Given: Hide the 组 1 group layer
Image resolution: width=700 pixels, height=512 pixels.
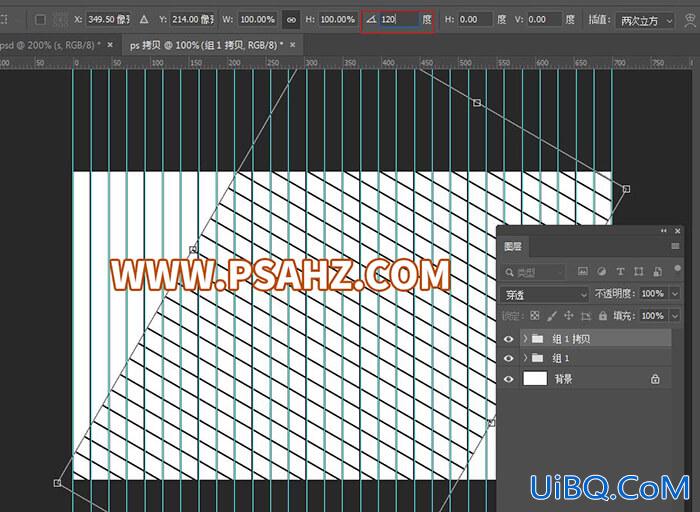Looking at the screenshot, I should tap(508, 358).
